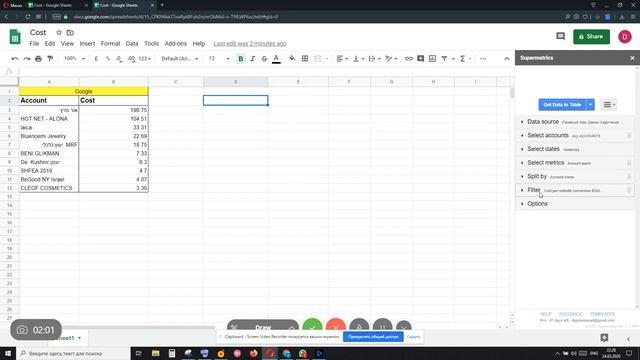
Task: Increase decimal places
Action: (131, 59)
